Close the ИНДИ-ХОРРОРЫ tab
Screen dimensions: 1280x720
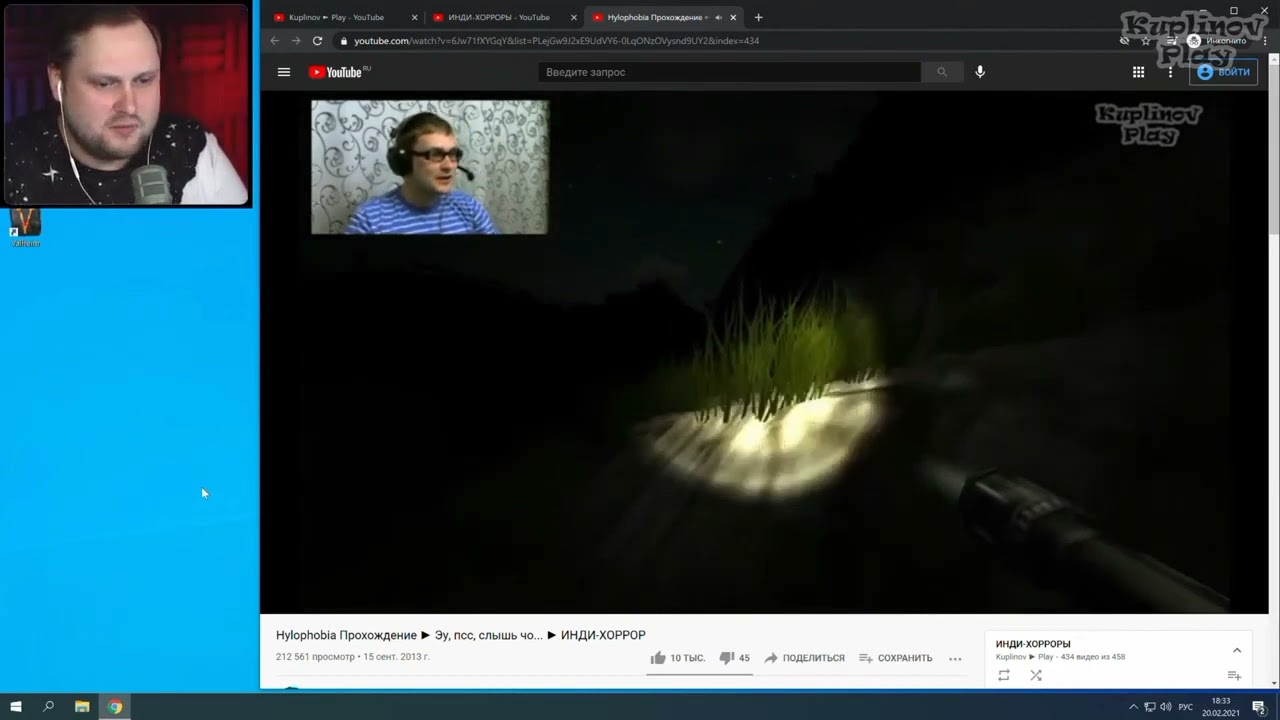573,17
